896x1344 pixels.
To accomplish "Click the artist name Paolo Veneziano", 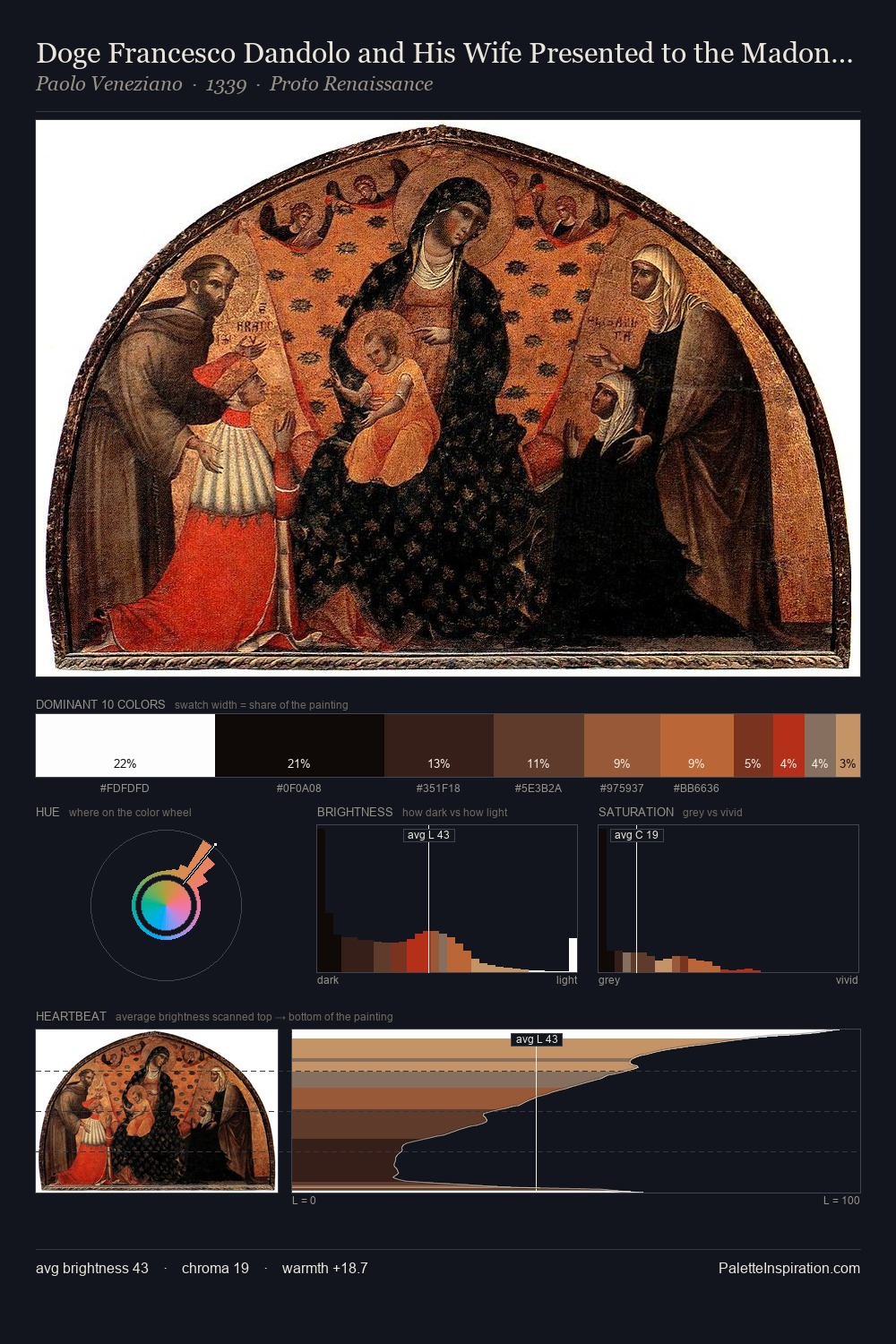I will [x=108, y=84].
